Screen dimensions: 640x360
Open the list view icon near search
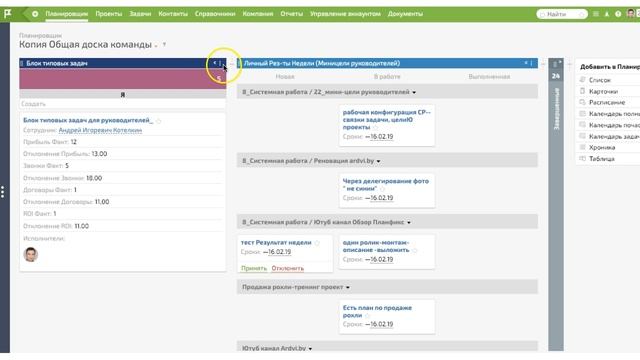pyautogui.click(x=596, y=14)
